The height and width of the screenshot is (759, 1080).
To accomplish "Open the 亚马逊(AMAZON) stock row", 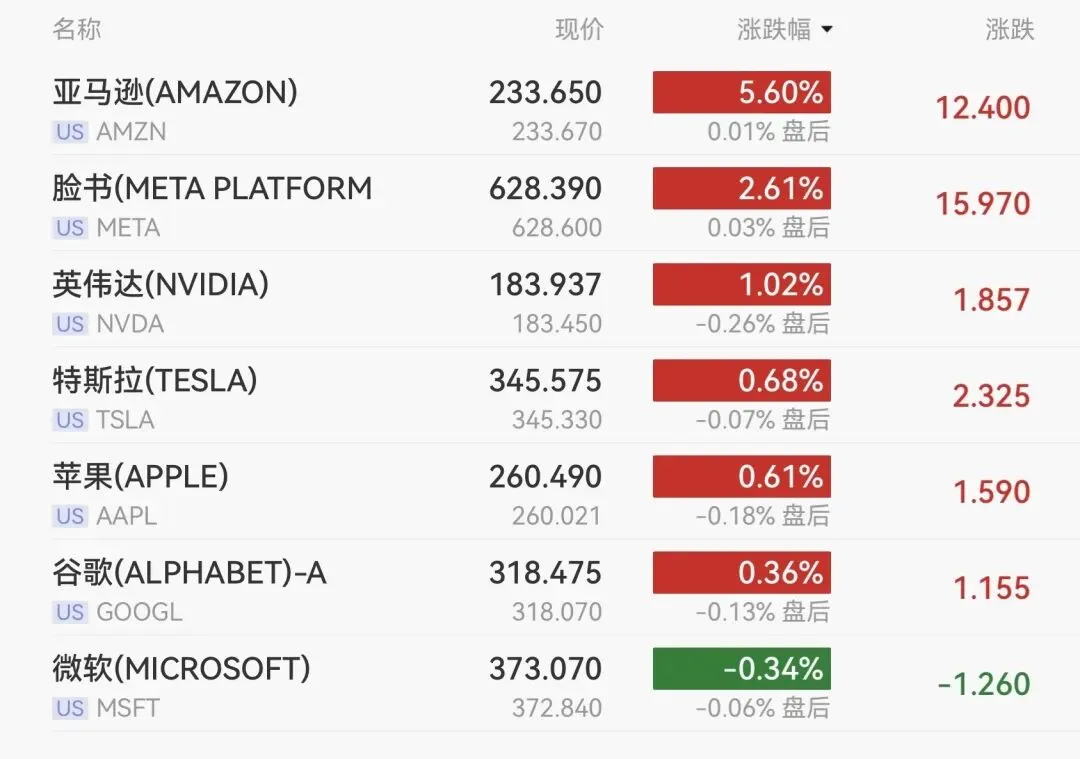I will 175,92.
